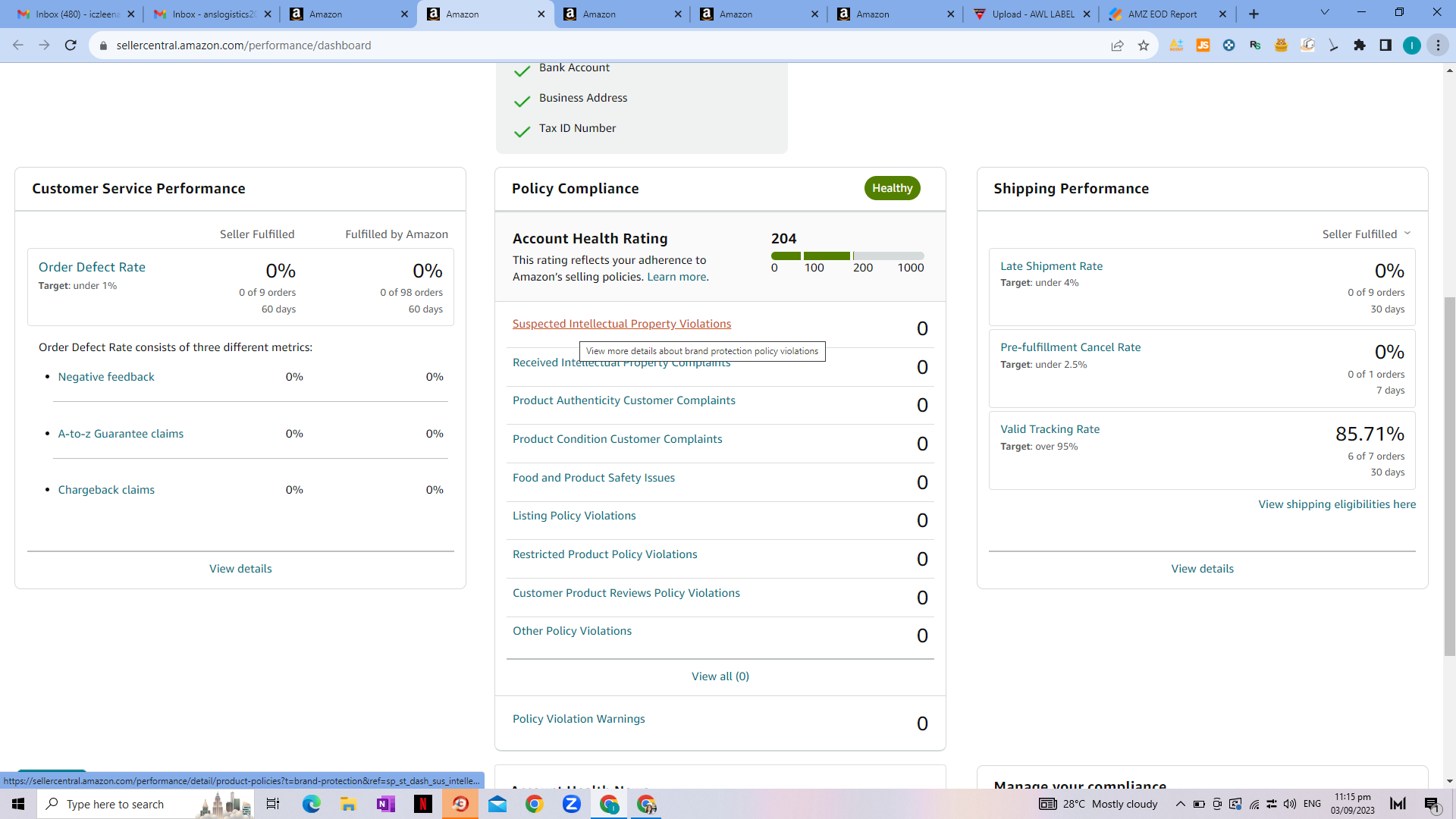Open Product Authenticity Customer Complaints
Screen dimensions: 1456x819
pos(624,400)
